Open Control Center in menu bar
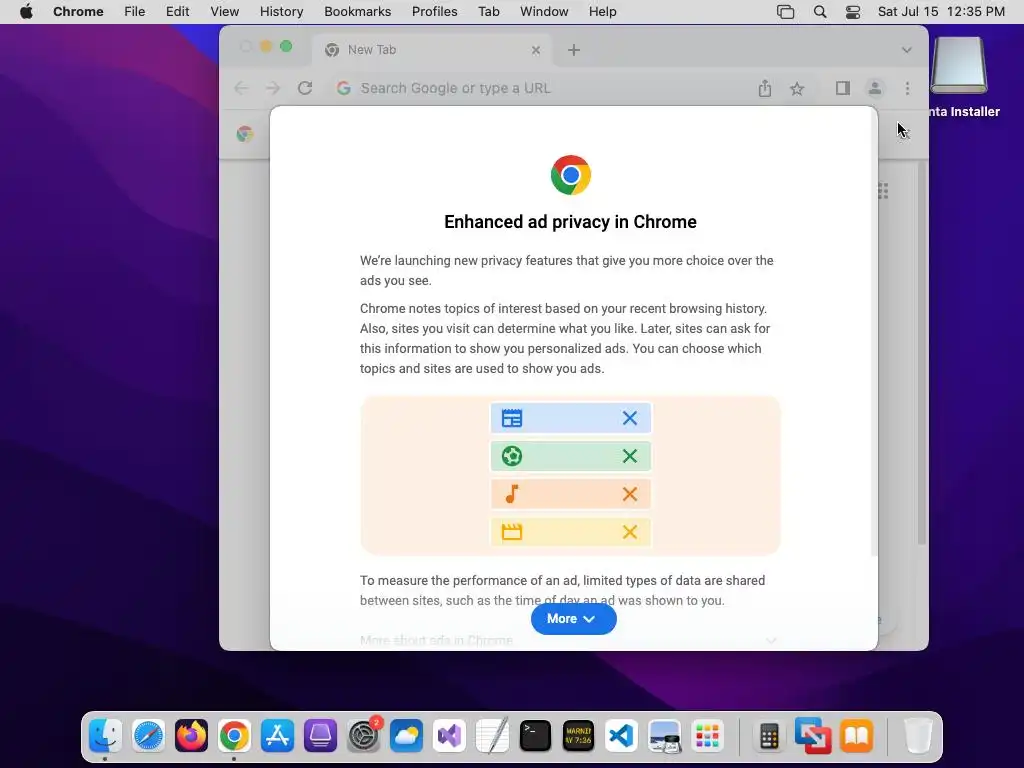1024x768 pixels. [x=852, y=12]
